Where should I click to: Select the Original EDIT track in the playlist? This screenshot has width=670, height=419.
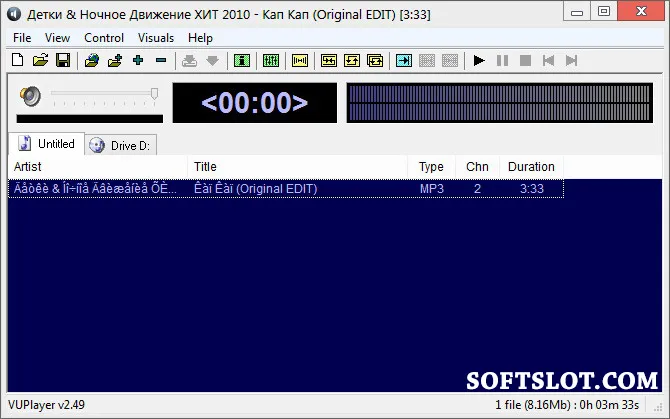coord(286,188)
